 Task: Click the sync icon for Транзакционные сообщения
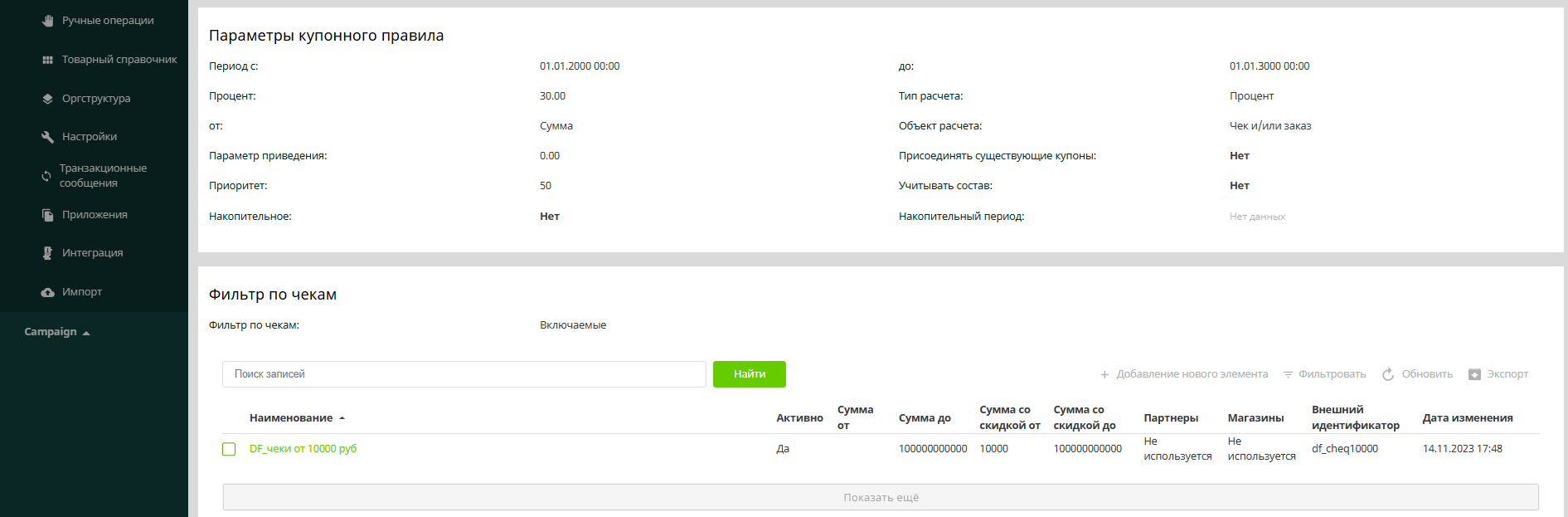point(46,176)
